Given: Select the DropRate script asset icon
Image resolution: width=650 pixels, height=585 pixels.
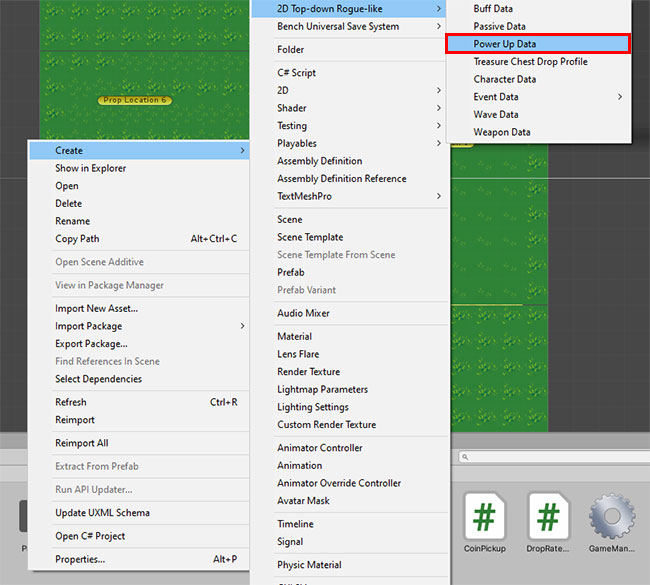Looking at the screenshot, I should tap(548, 517).
